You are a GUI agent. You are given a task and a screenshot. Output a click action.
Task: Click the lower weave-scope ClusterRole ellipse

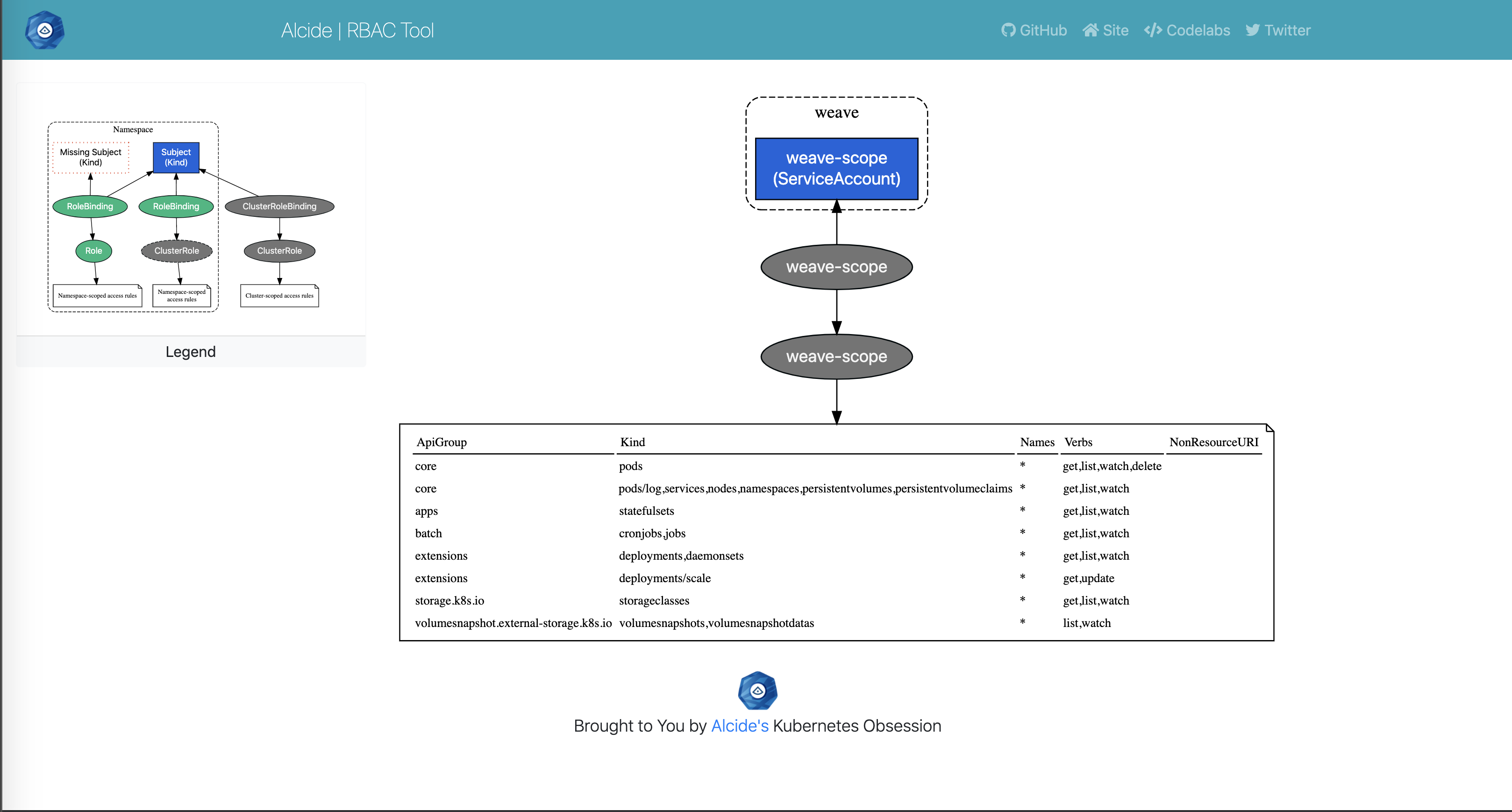(836, 357)
